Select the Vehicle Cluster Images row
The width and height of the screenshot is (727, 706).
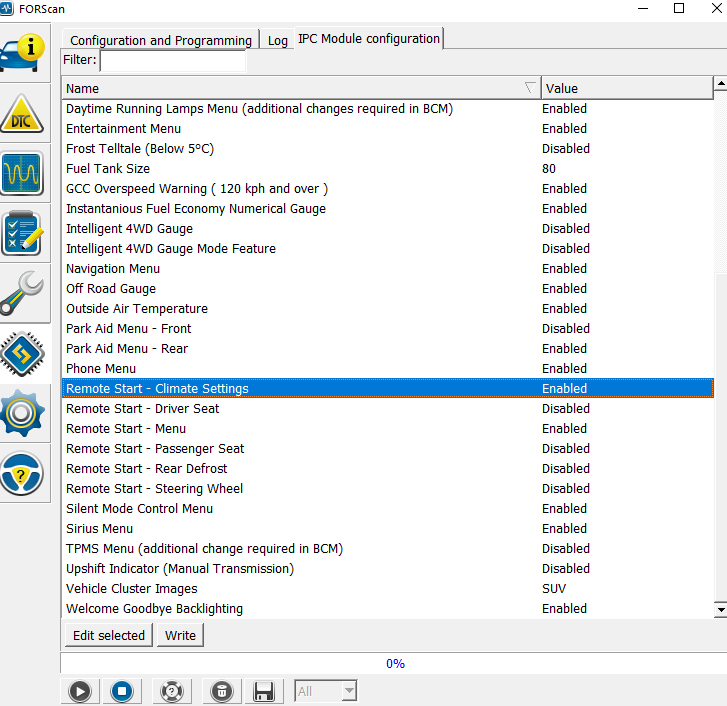(388, 588)
